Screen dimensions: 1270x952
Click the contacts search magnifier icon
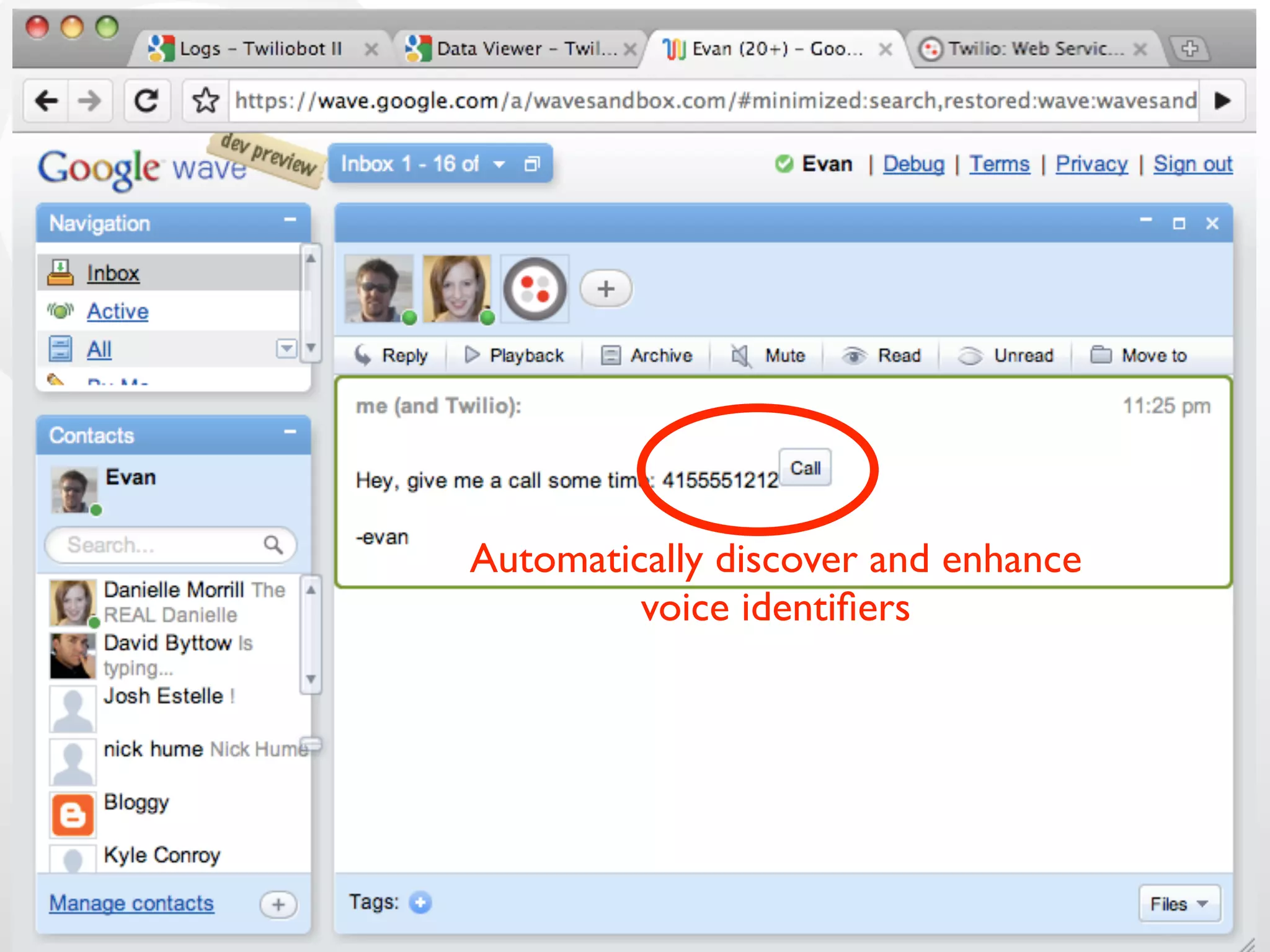tap(273, 545)
